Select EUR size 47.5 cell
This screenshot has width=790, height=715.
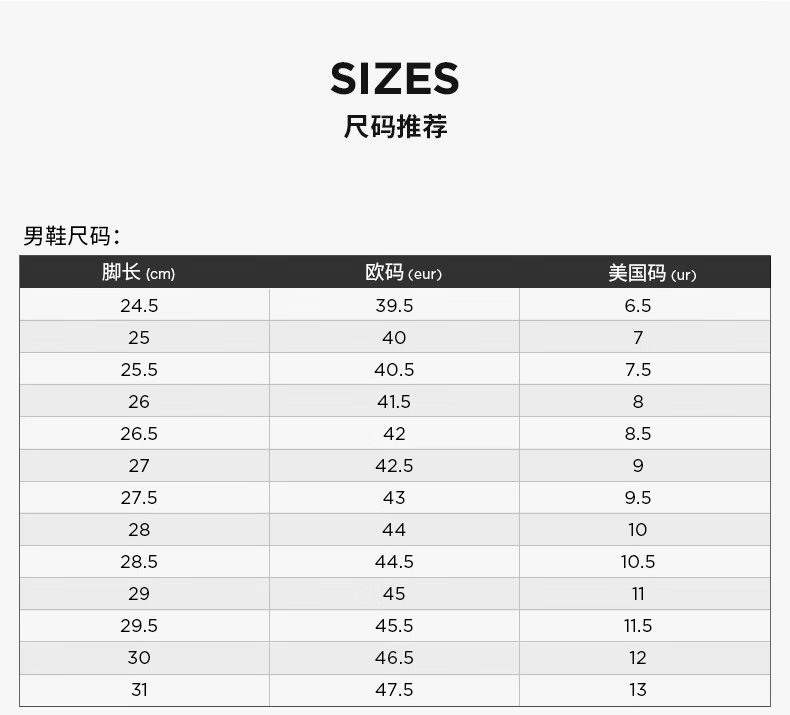(x=394, y=690)
